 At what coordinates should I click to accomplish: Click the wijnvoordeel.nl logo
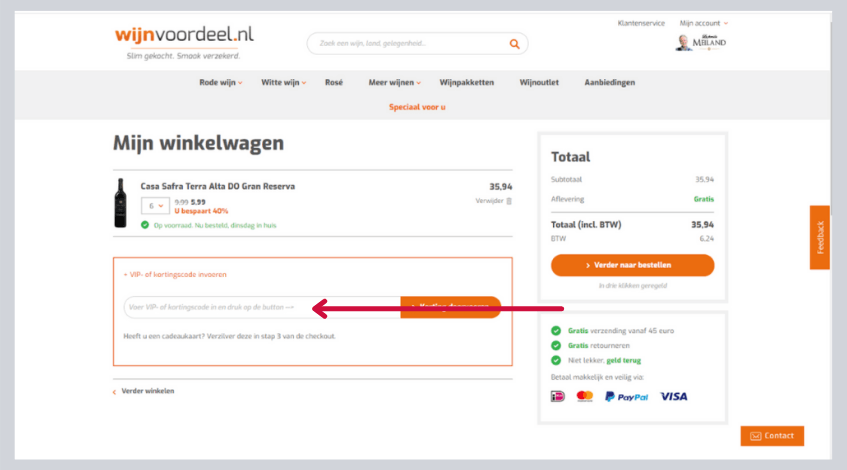pos(184,42)
